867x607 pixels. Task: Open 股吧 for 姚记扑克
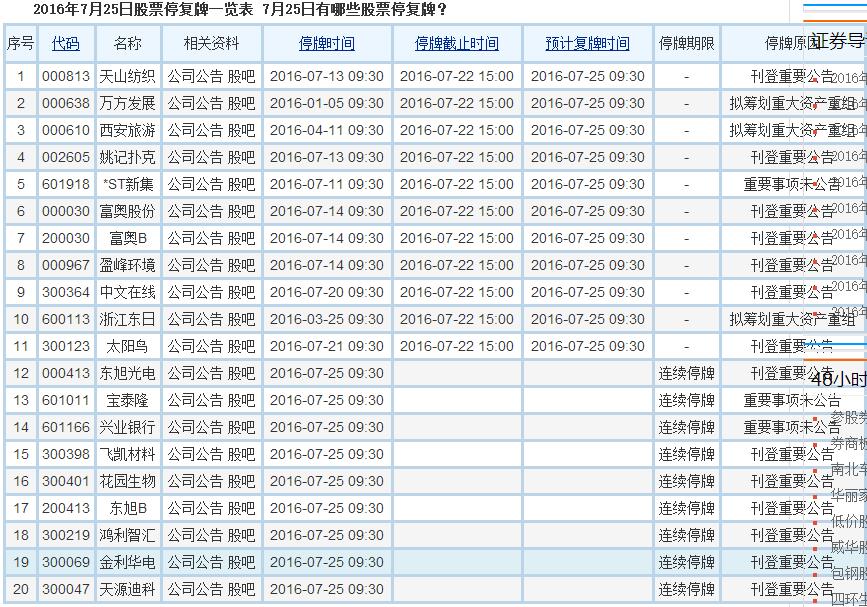(x=241, y=158)
